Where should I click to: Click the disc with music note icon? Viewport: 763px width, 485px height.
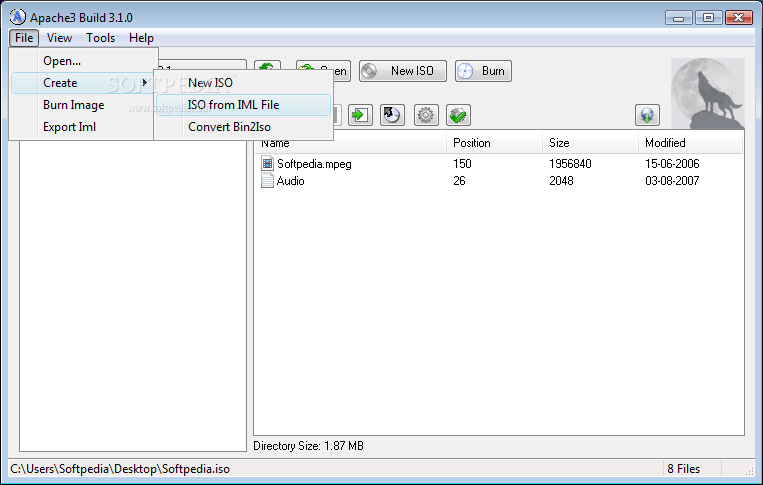[x=392, y=115]
